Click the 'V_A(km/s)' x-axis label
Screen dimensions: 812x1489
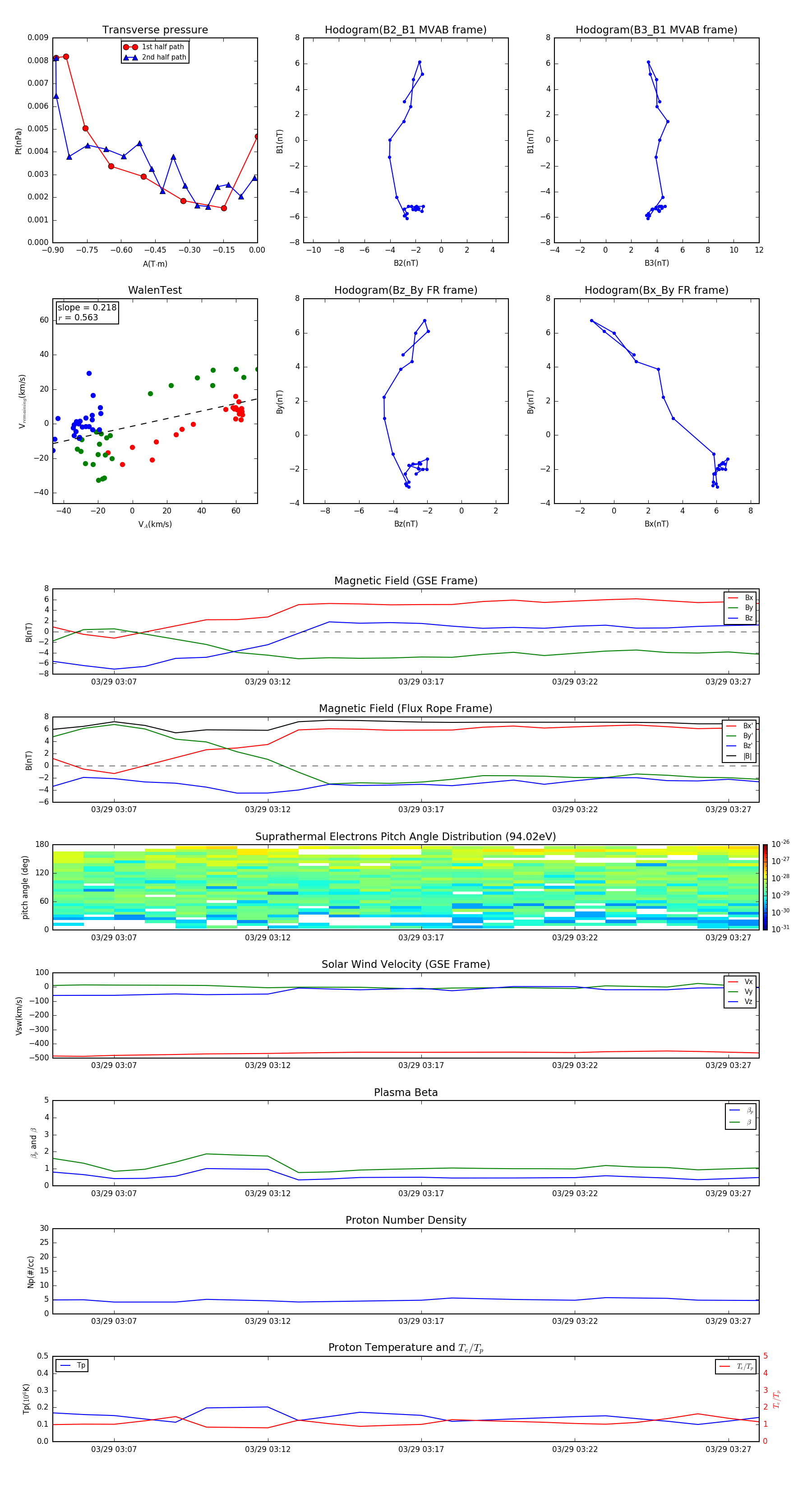tap(155, 524)
